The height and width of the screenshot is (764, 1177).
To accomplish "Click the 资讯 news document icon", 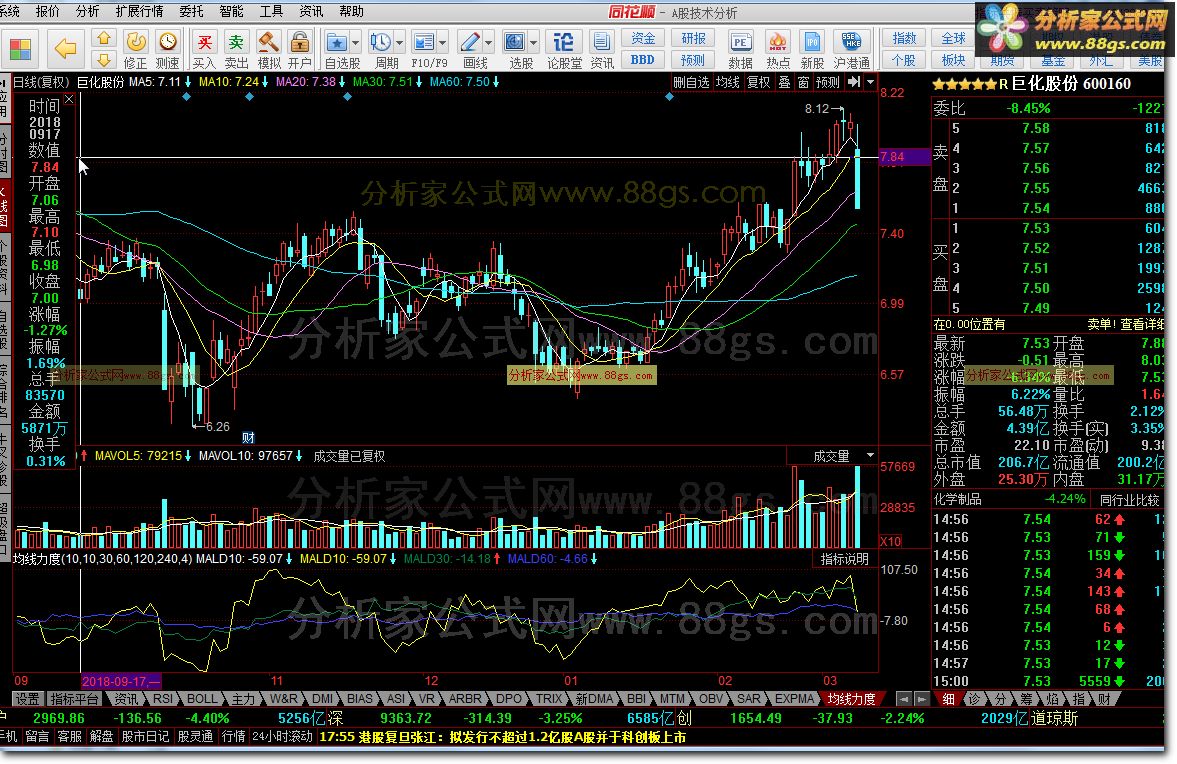I will pos(601,41).
